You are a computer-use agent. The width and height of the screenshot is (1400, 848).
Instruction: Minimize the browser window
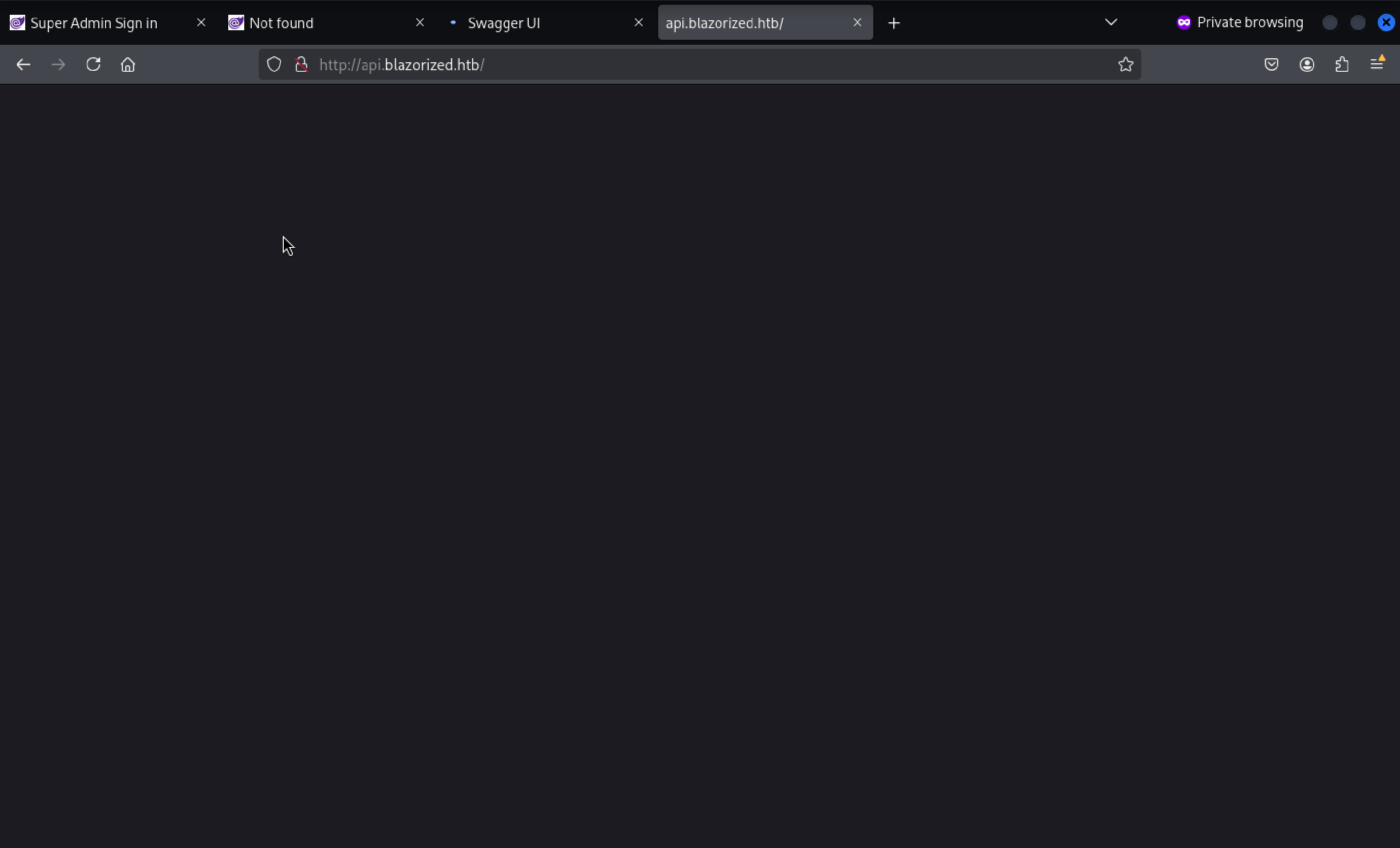point(1330,23)
